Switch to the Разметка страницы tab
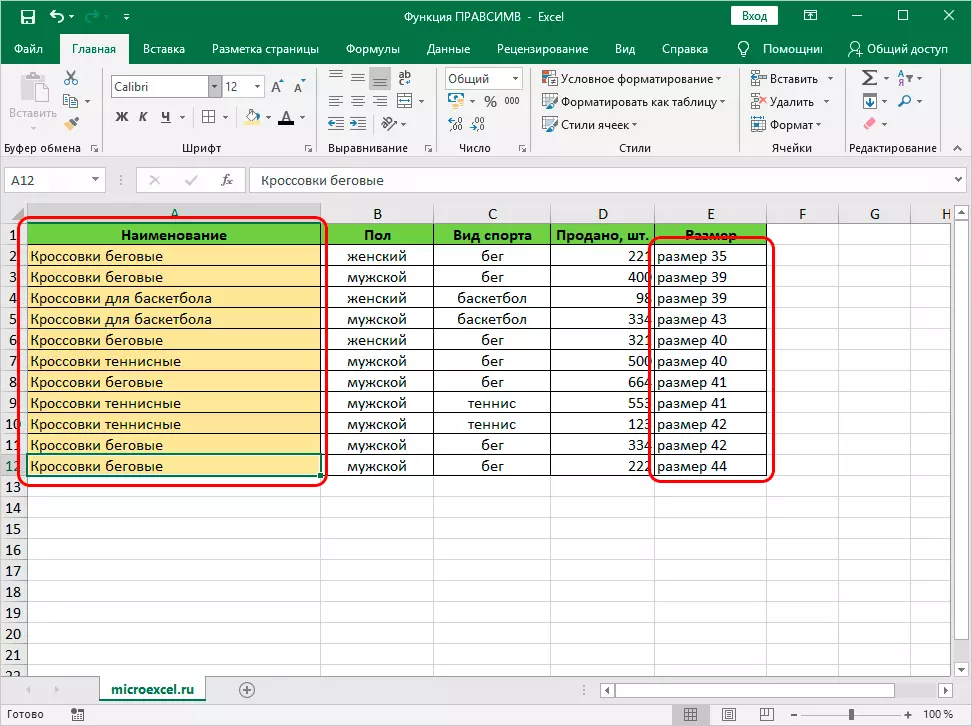The height and width of the screenshot is (726, 972). click(x=265, y=49)
